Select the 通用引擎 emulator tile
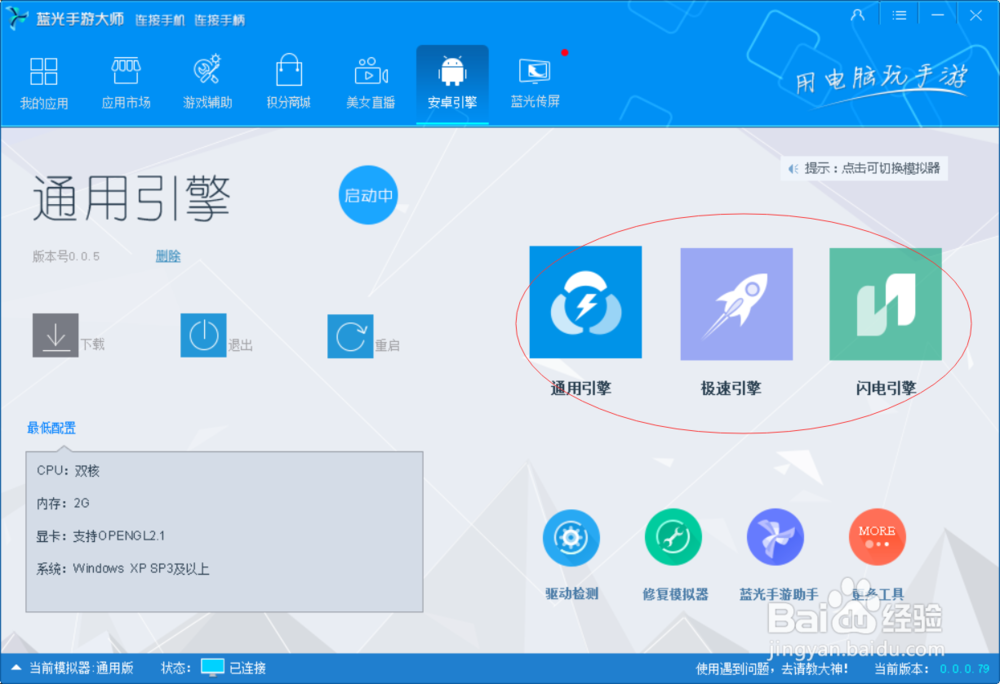 coord(585,302)
